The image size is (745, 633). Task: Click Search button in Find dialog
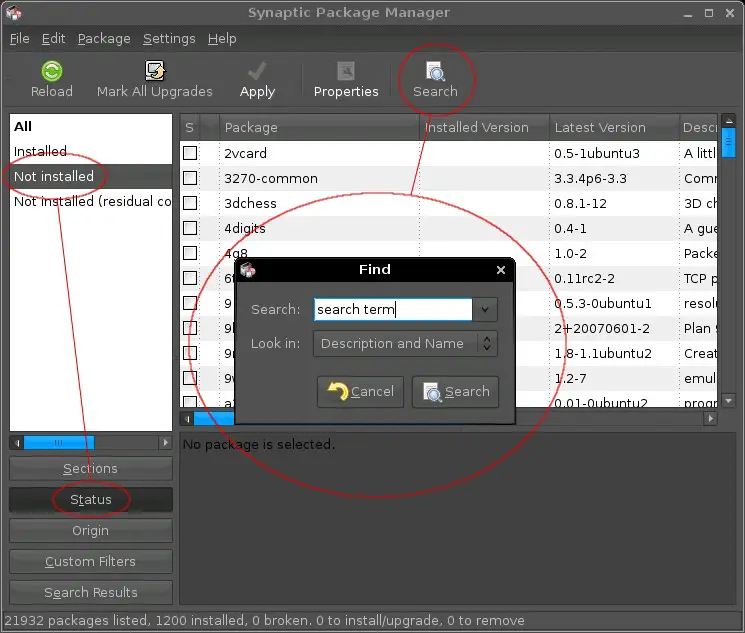click(456, 392)
